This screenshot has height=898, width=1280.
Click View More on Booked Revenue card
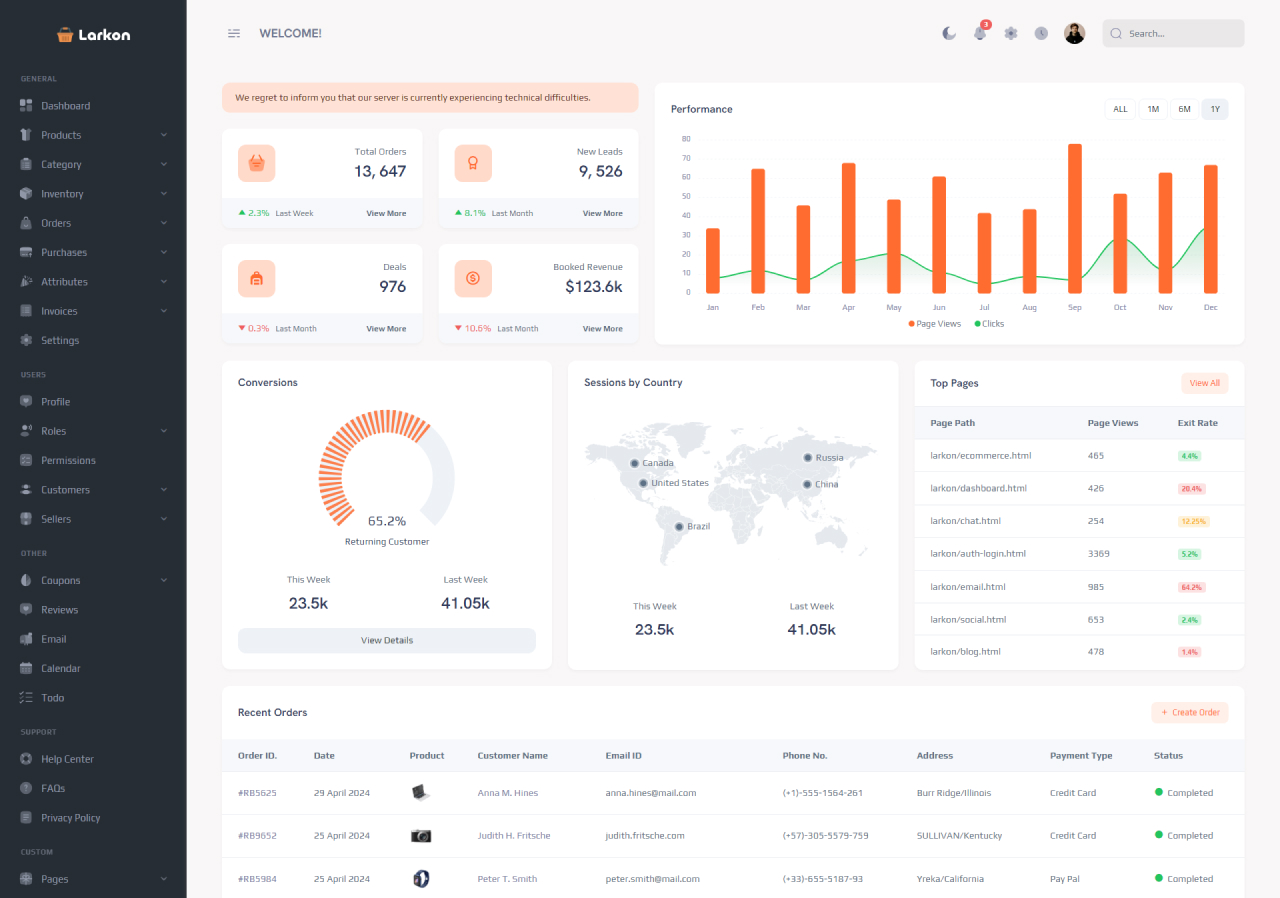(602, 328)
